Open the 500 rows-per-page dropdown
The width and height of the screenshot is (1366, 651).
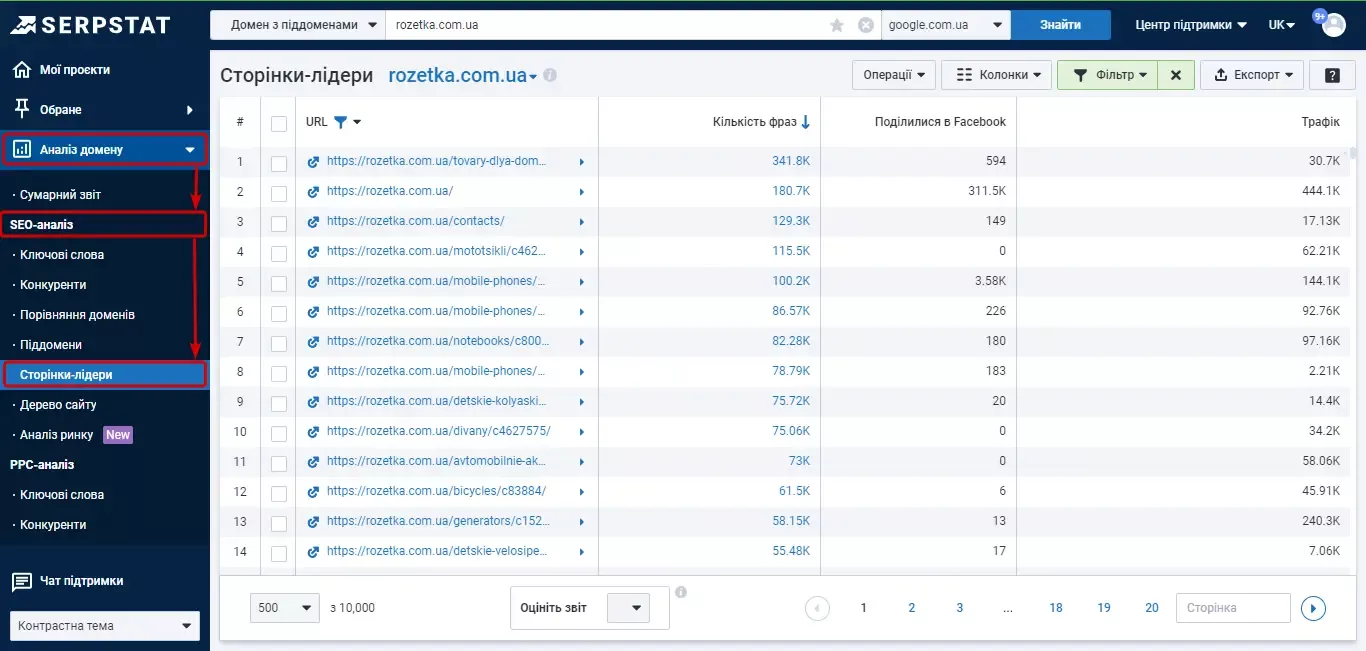(x=285, y=607)
